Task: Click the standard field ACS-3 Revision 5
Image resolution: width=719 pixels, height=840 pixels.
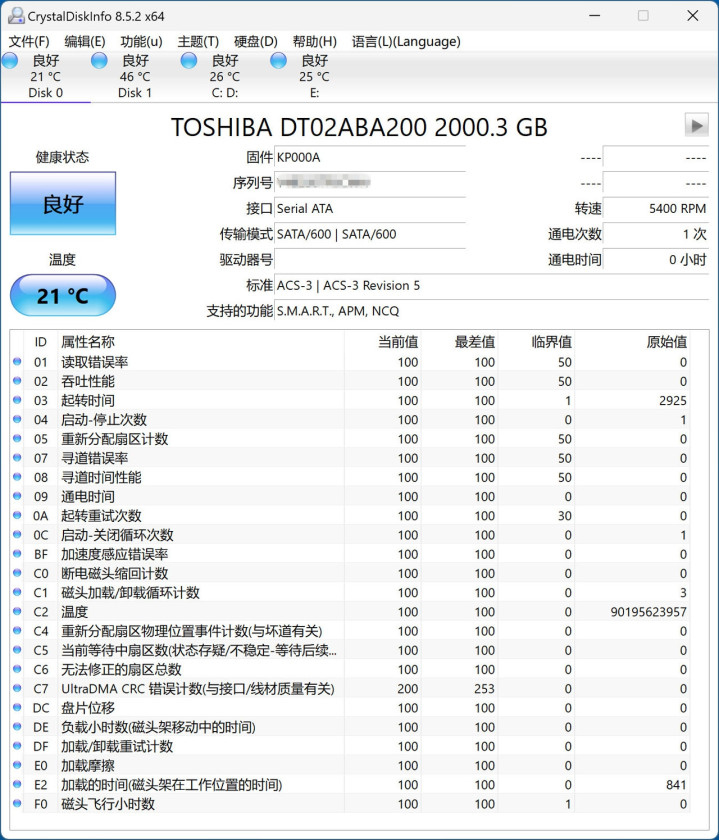Action: pos(491,286)
